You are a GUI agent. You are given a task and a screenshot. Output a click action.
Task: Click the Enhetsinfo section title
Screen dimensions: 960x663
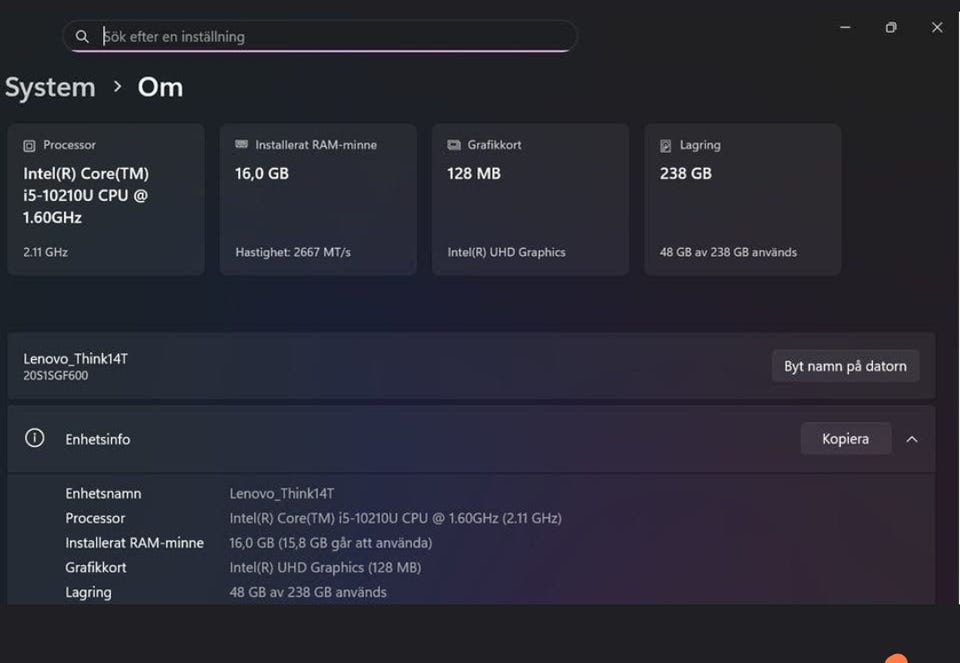[98, 440]
